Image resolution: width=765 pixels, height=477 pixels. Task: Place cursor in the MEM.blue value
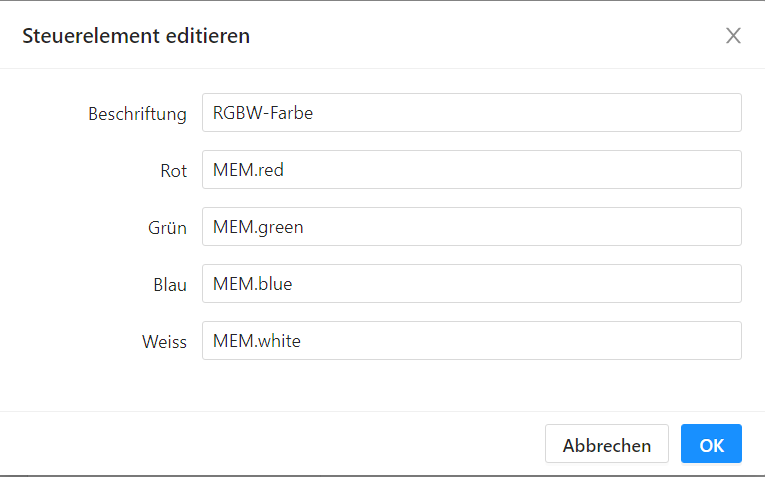pyautogui.click(x=252, y=284)
